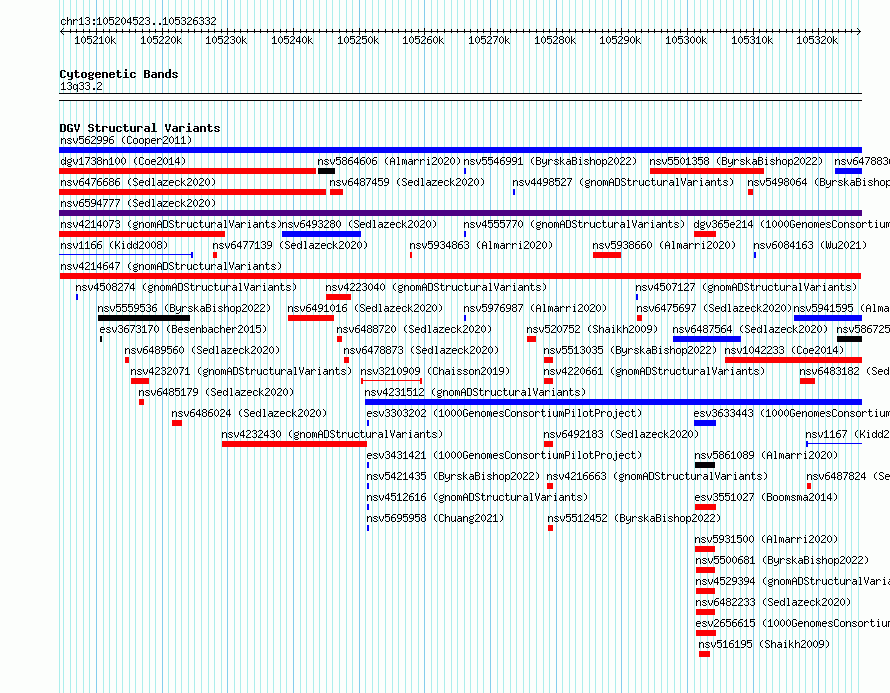Click the black nsv5861089 variant bar
The height and width of the screenshot is (693, 890).
(705, 465)
